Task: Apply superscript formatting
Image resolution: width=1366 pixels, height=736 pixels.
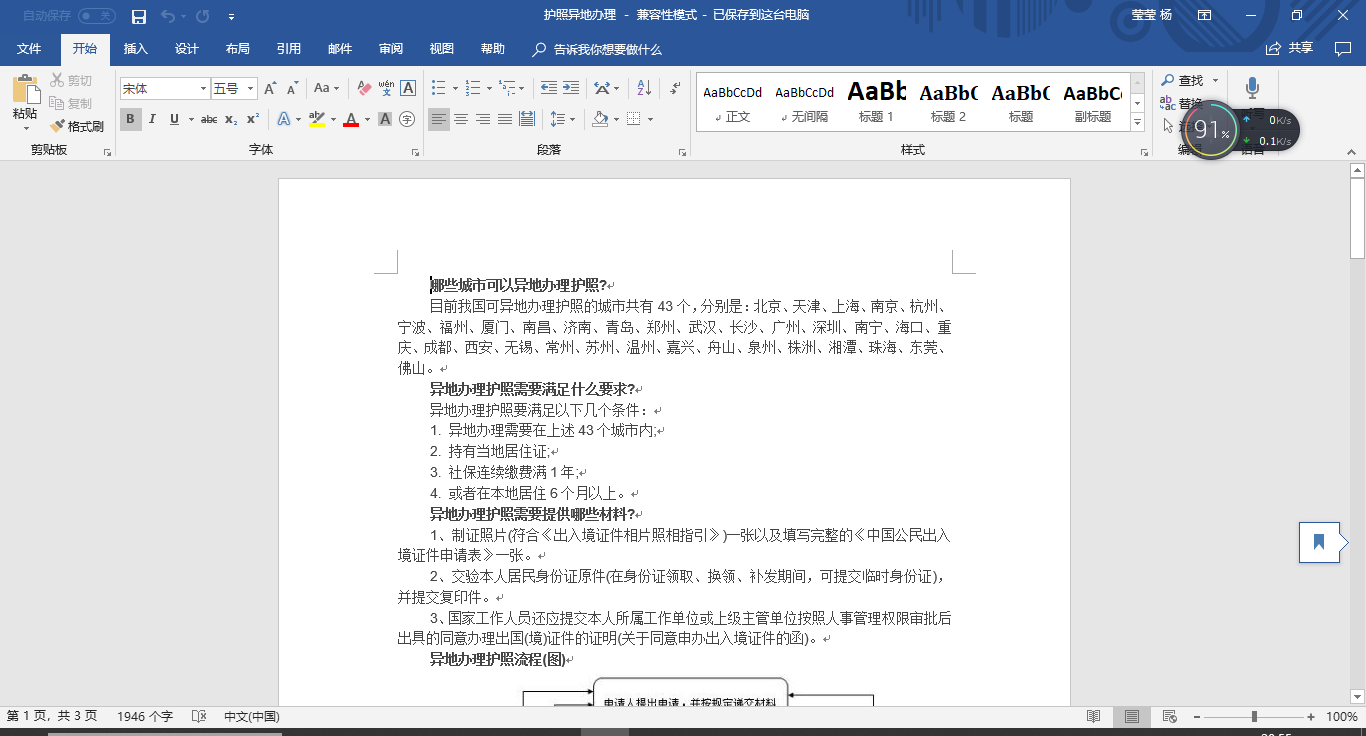Action: pyautogui.click(x=253, y=119)
